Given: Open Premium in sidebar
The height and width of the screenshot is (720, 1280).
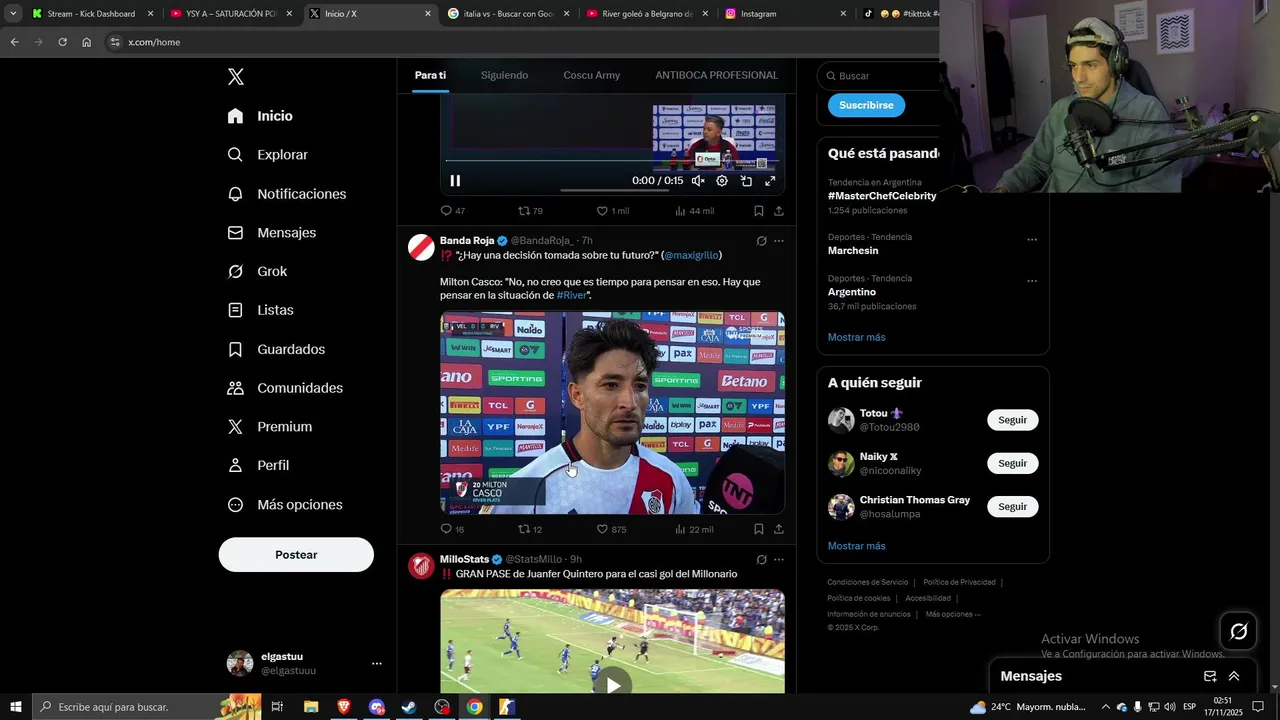Looking at the screenshot, I should (269, 426).
